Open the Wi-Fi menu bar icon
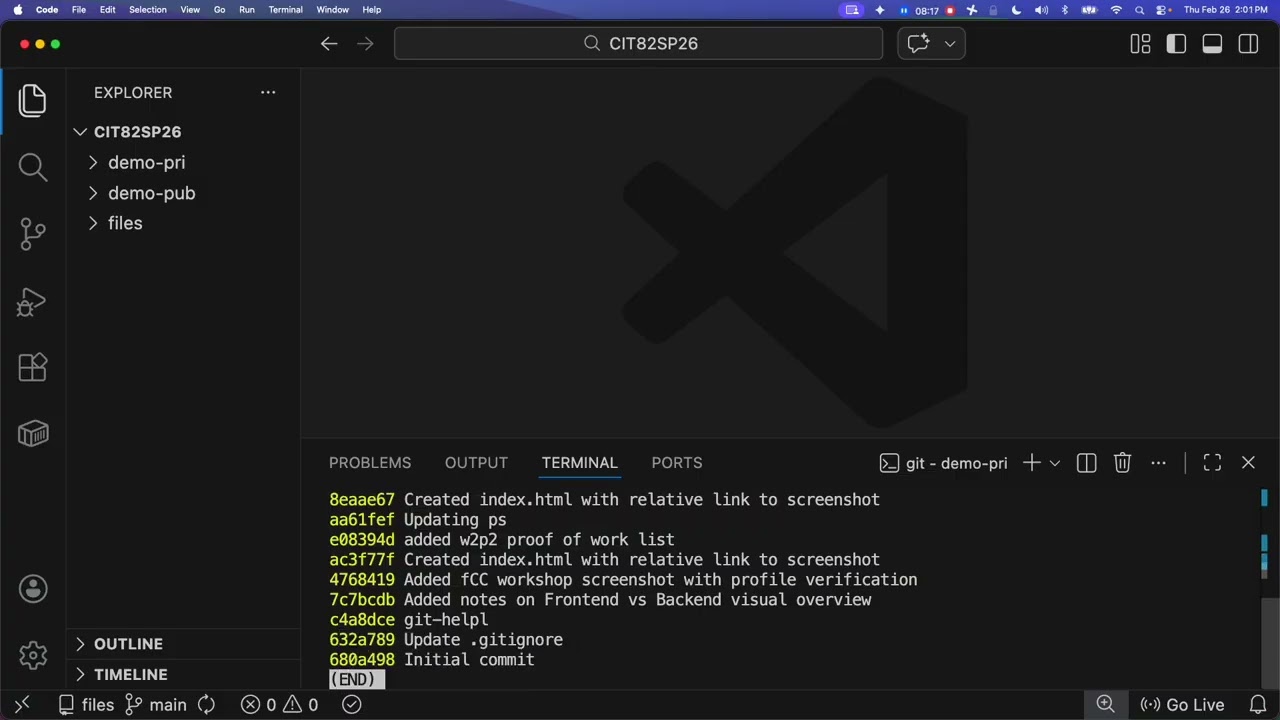 [x=1116, y=10]
